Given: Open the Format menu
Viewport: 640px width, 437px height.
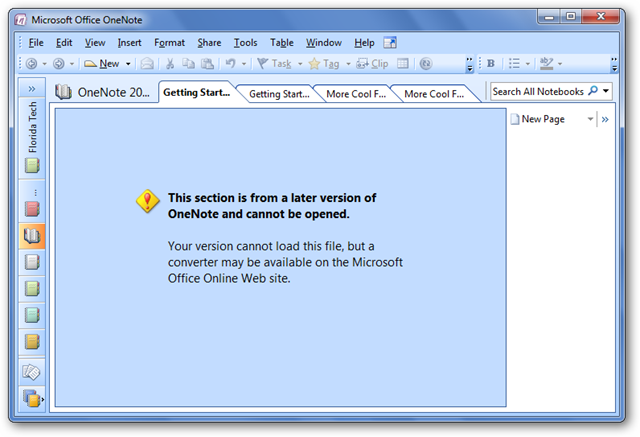Looking at the screenshot, I should [169, 43].
